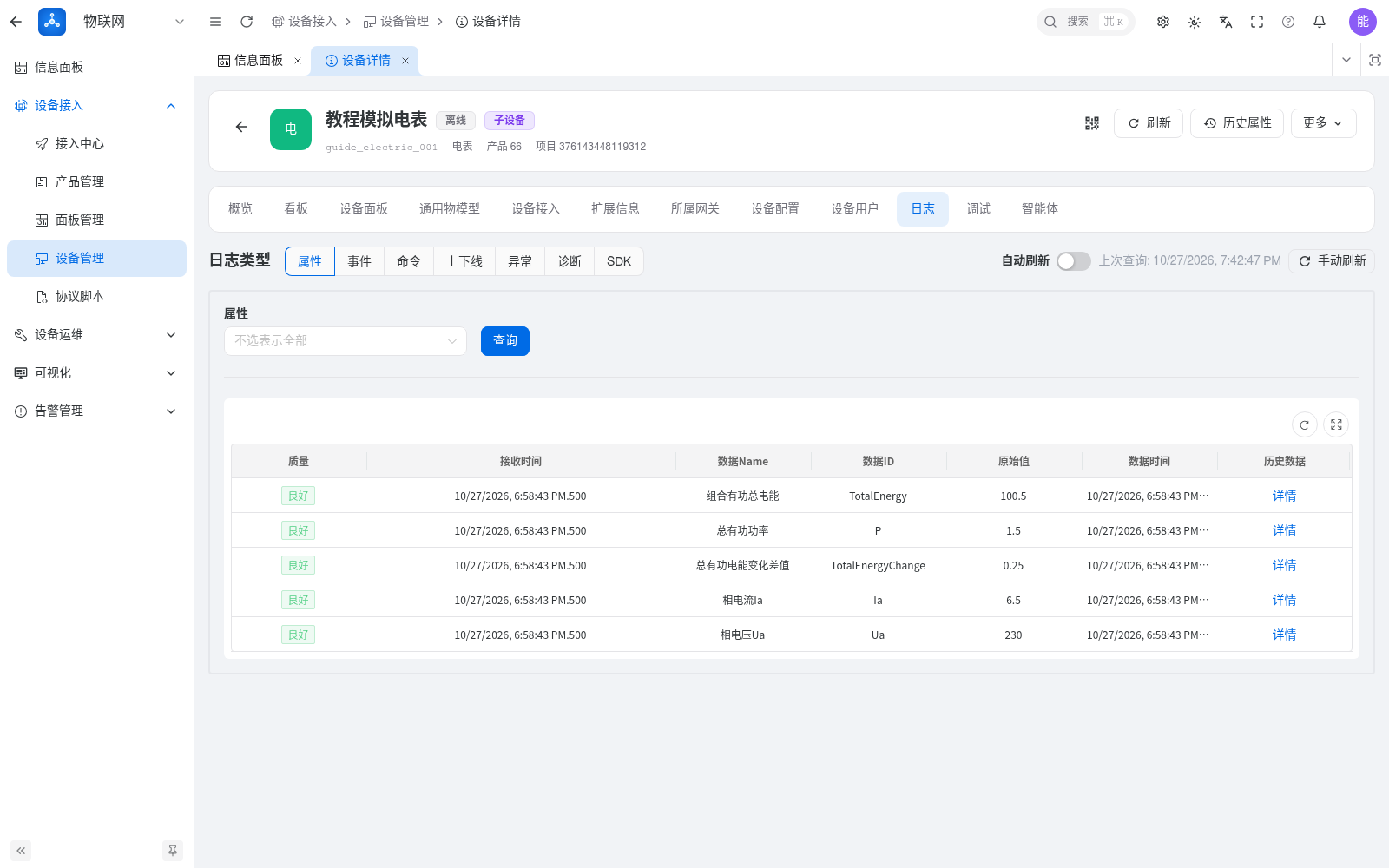The image size is (1389, 868).
Task: Click the purple user avatar
Action: [1363, 22]
